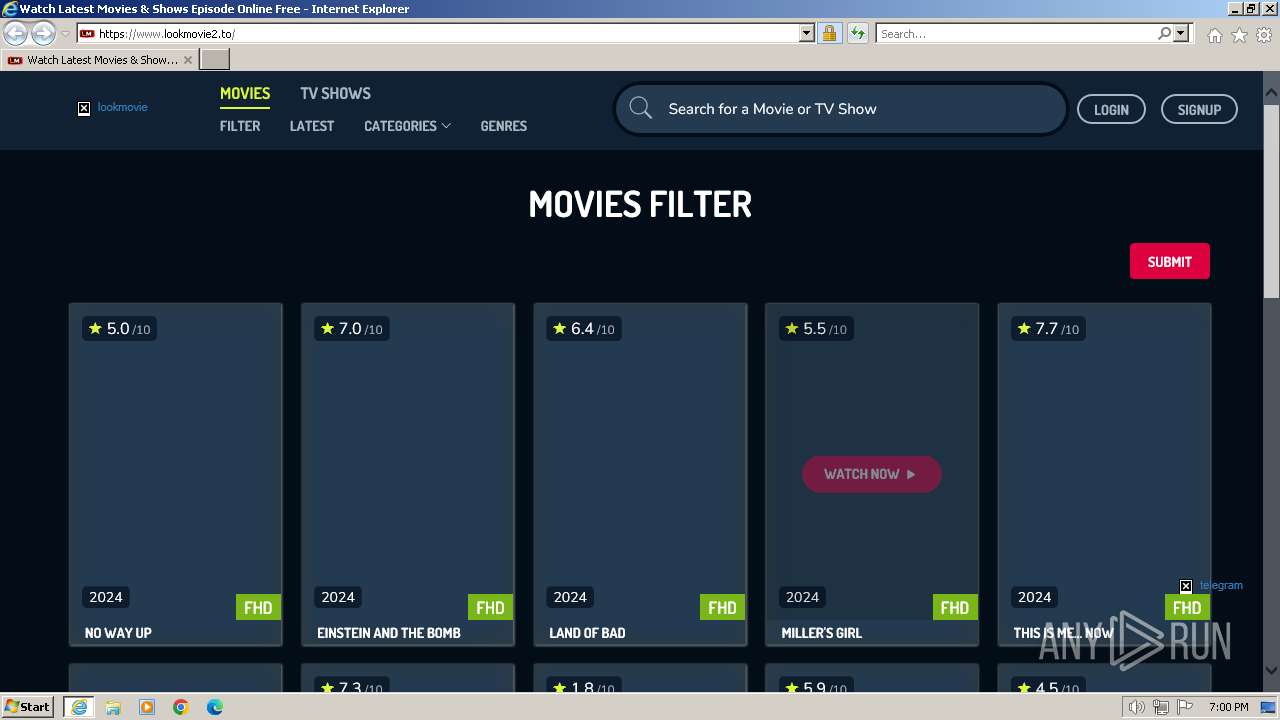Open a new blank tab

pos(215,60)
